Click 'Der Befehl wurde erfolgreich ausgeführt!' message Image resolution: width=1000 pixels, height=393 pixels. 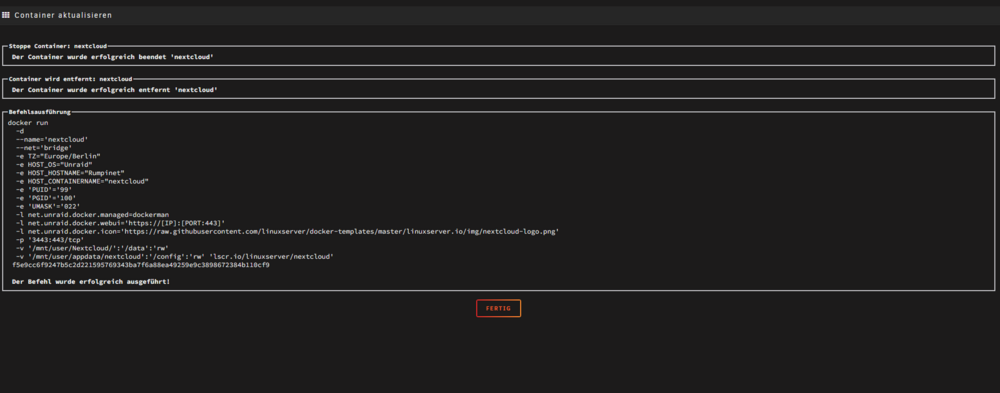click(x=91, y=281)
